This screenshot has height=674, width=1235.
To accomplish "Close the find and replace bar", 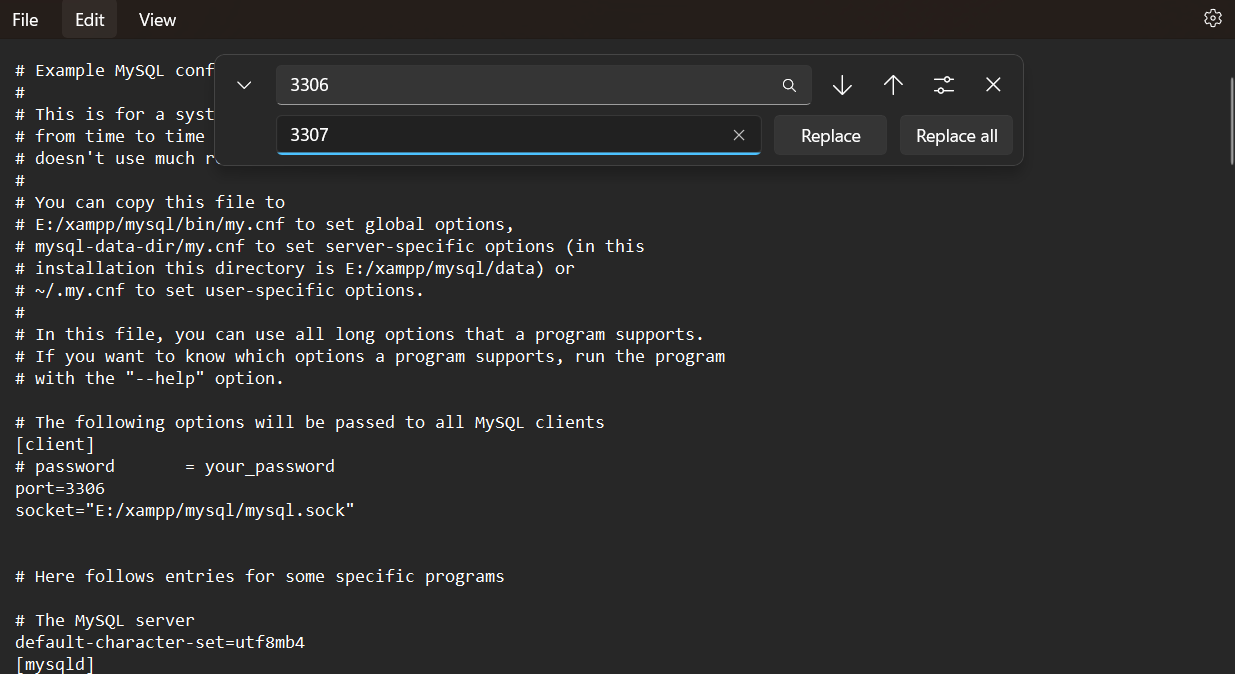I will pyautogui.click(x=993, y=86).
